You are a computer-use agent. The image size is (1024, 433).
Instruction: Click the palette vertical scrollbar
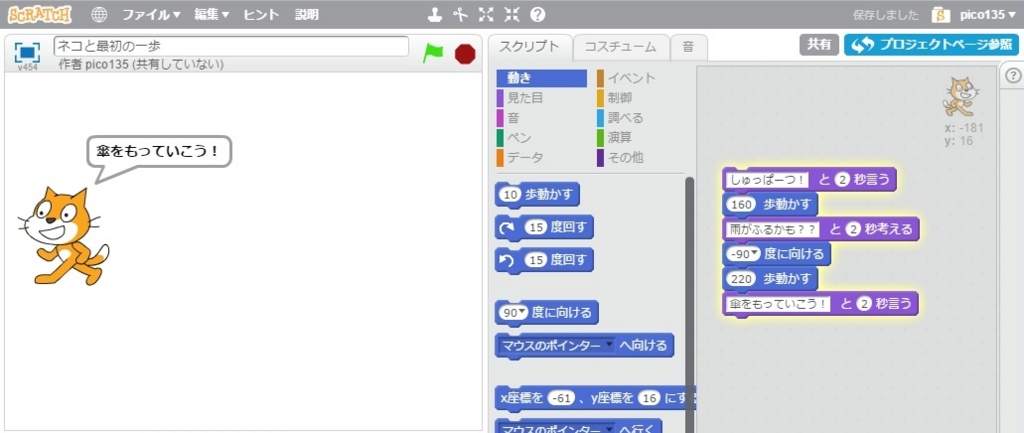[x=689, y=304]
